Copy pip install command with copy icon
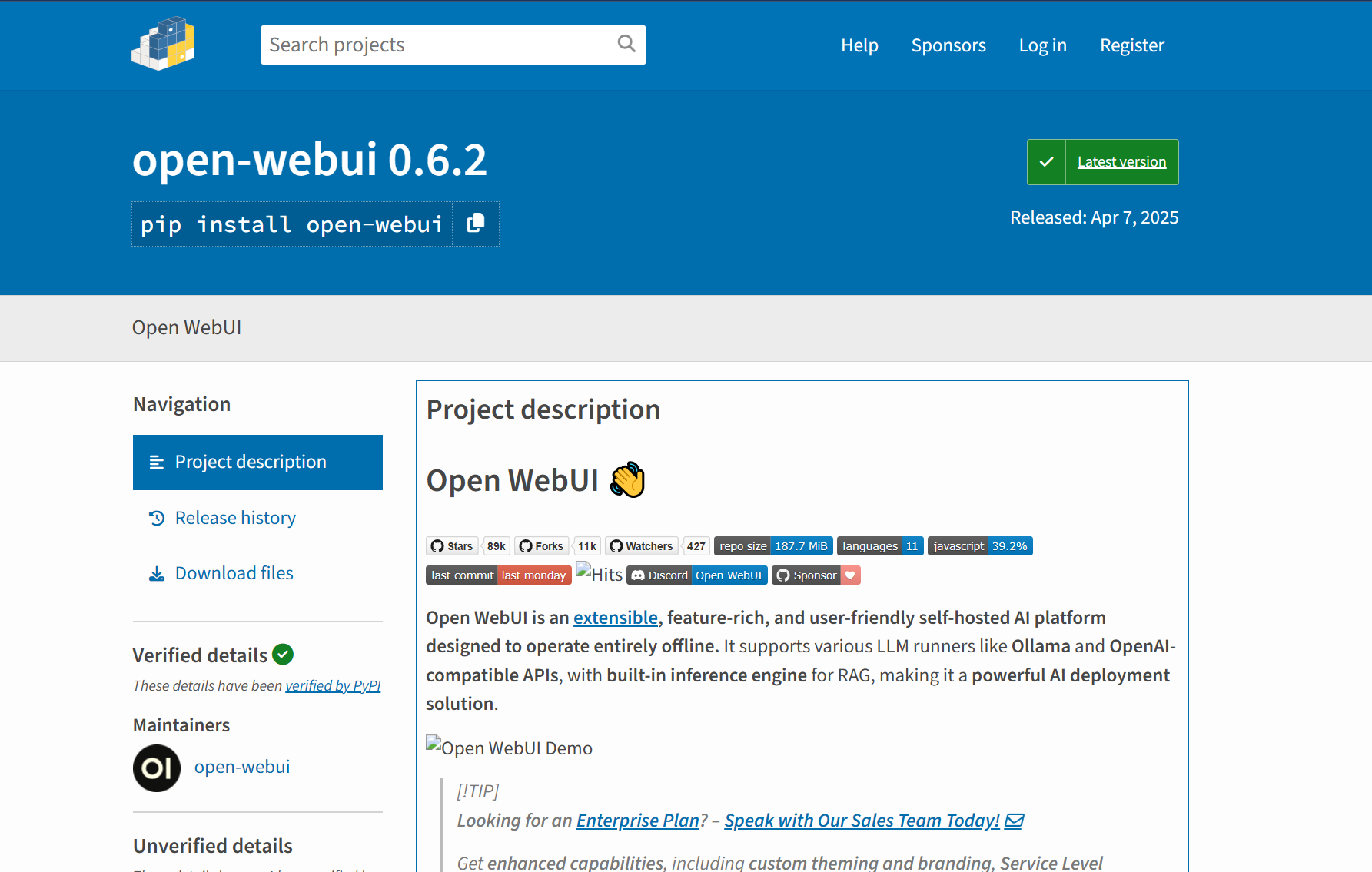This screenshot has height=872, width=1372. click(x=476, y=224)
